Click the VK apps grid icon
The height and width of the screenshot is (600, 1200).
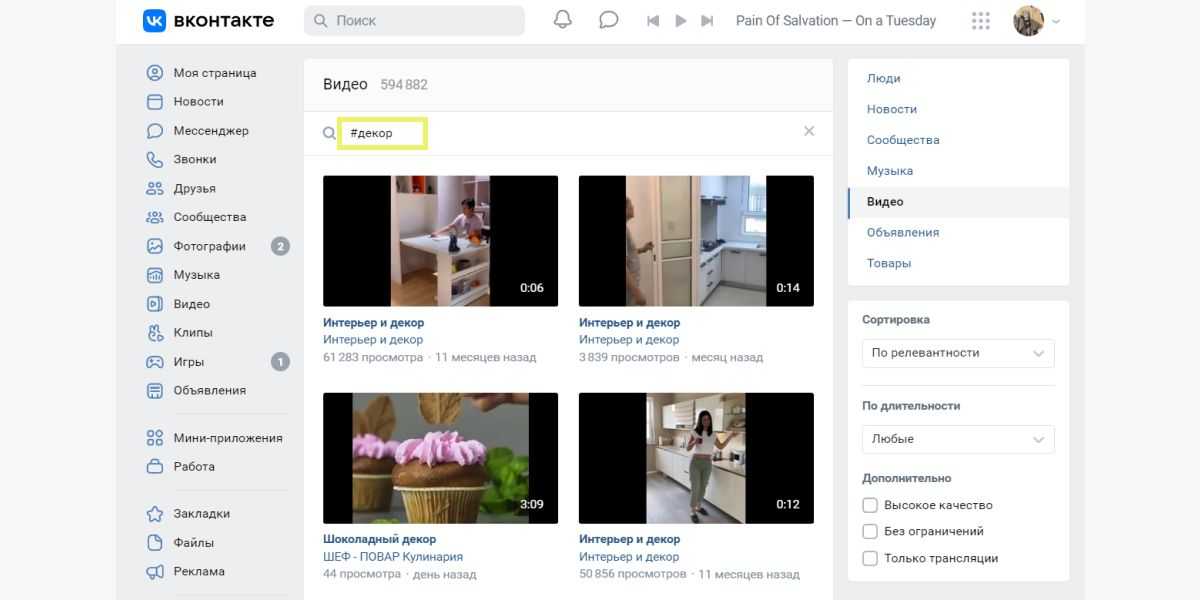[980, 21]
